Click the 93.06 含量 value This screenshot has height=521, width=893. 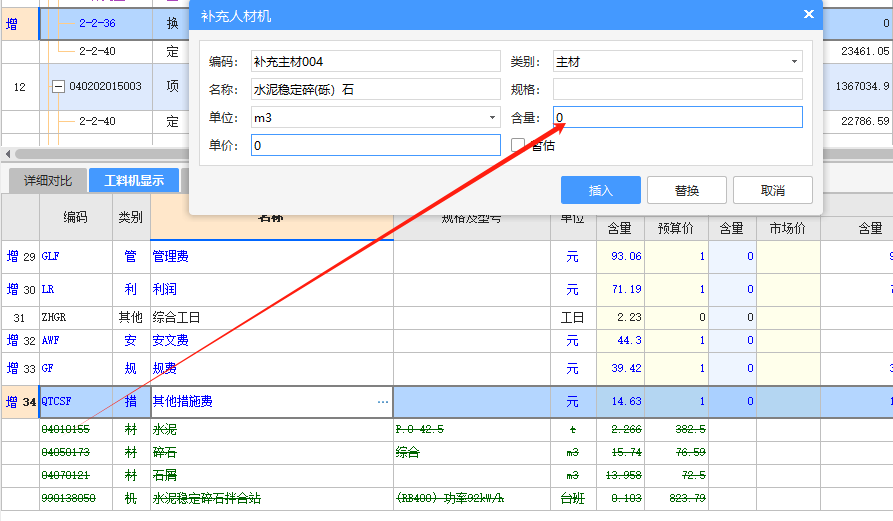[x=620, y=257]
